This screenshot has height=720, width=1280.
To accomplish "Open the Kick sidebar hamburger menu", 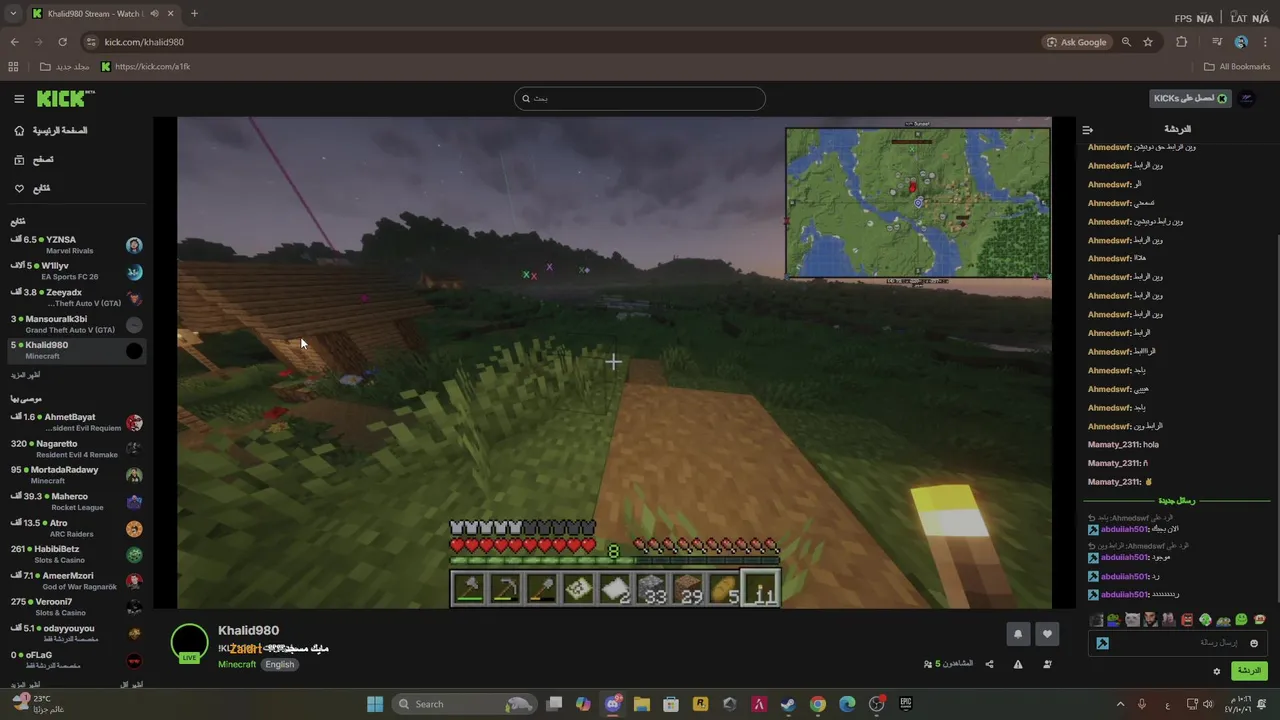I will pyautogui.click(x=19, y=99).
